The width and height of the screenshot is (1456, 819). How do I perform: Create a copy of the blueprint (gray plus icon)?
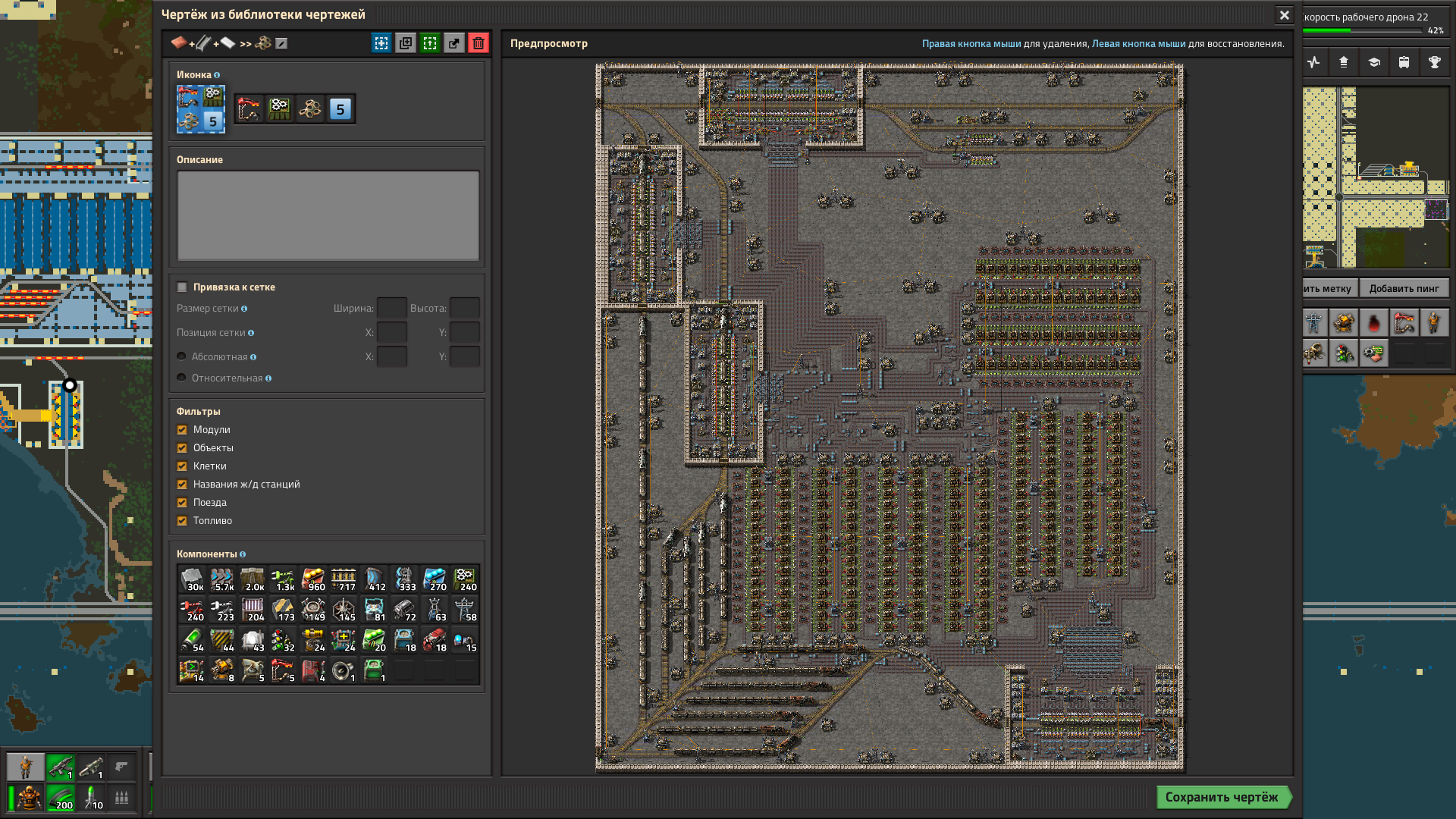click(406, 43)
